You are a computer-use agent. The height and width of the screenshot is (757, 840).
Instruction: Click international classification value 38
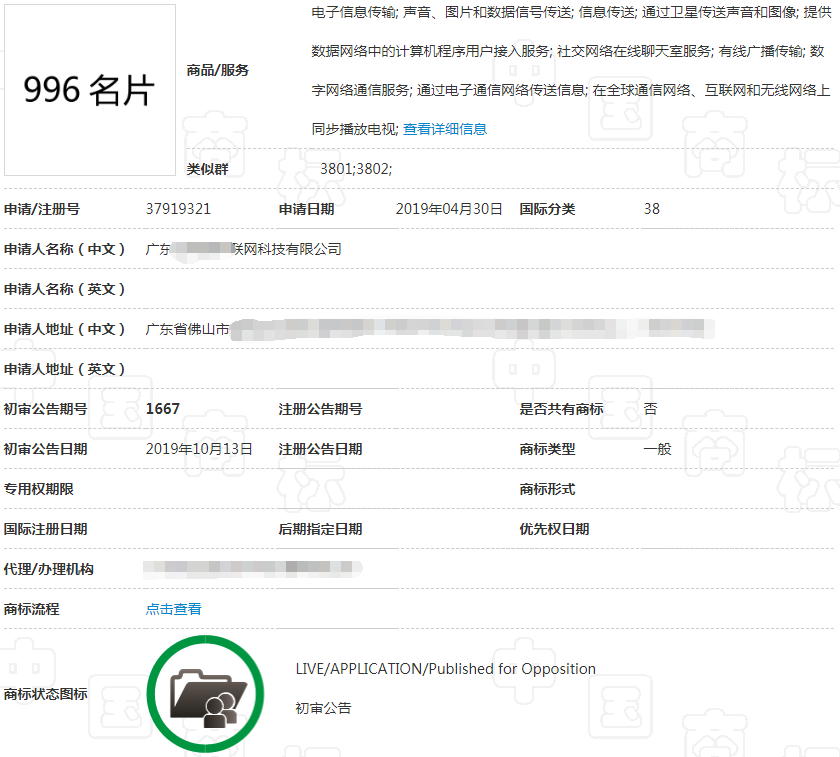pos(651,208)
